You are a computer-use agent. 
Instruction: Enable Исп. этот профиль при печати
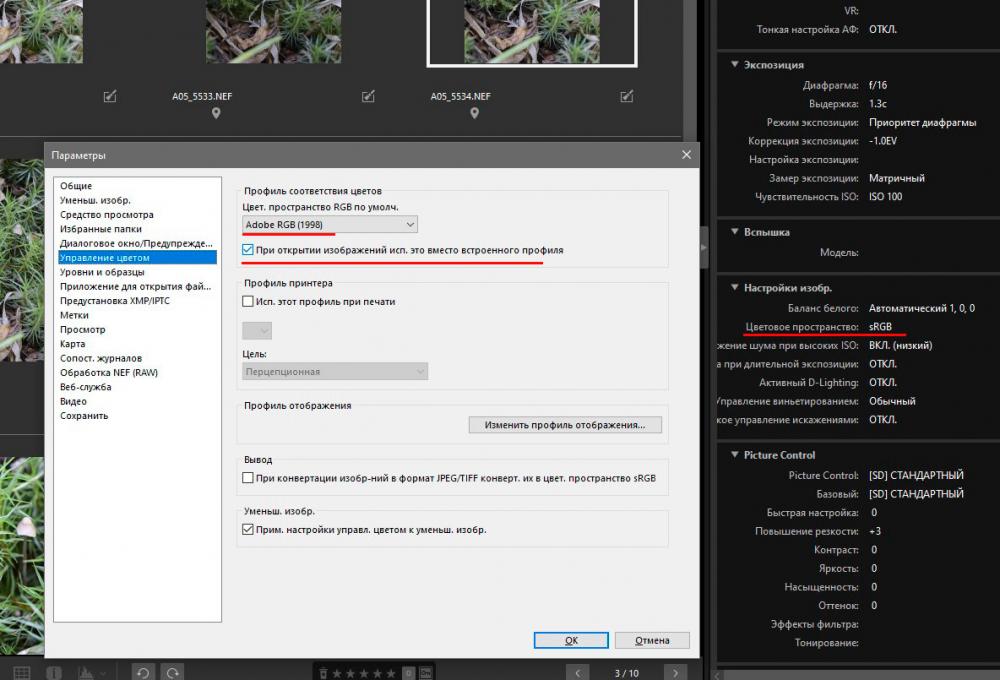[x=247, y=301]
